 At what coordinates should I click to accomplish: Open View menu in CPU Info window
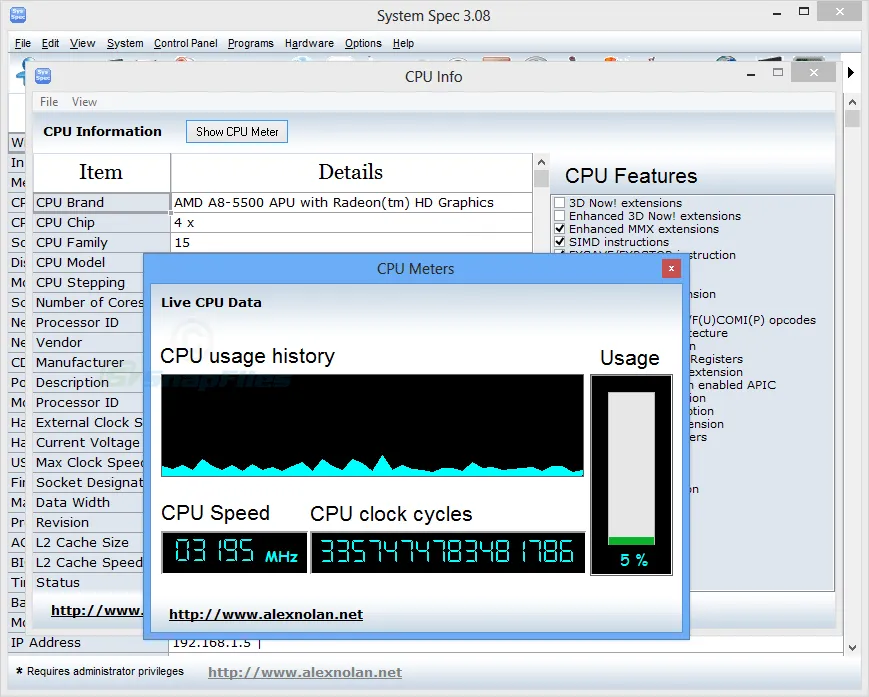pos(84,102)
